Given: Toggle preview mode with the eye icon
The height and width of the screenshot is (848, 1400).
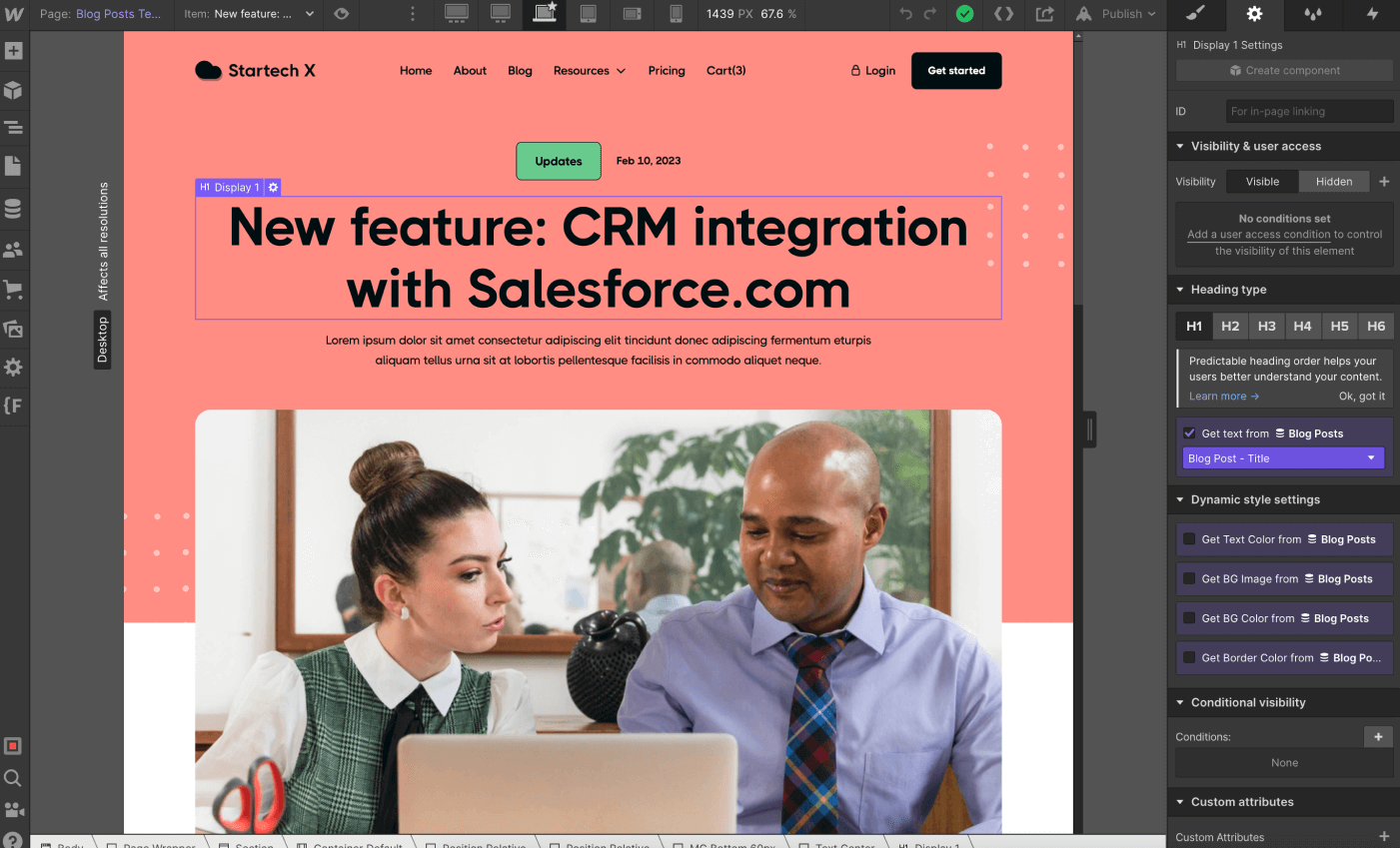Looking at the screenshot, I should tap(342, 15).
